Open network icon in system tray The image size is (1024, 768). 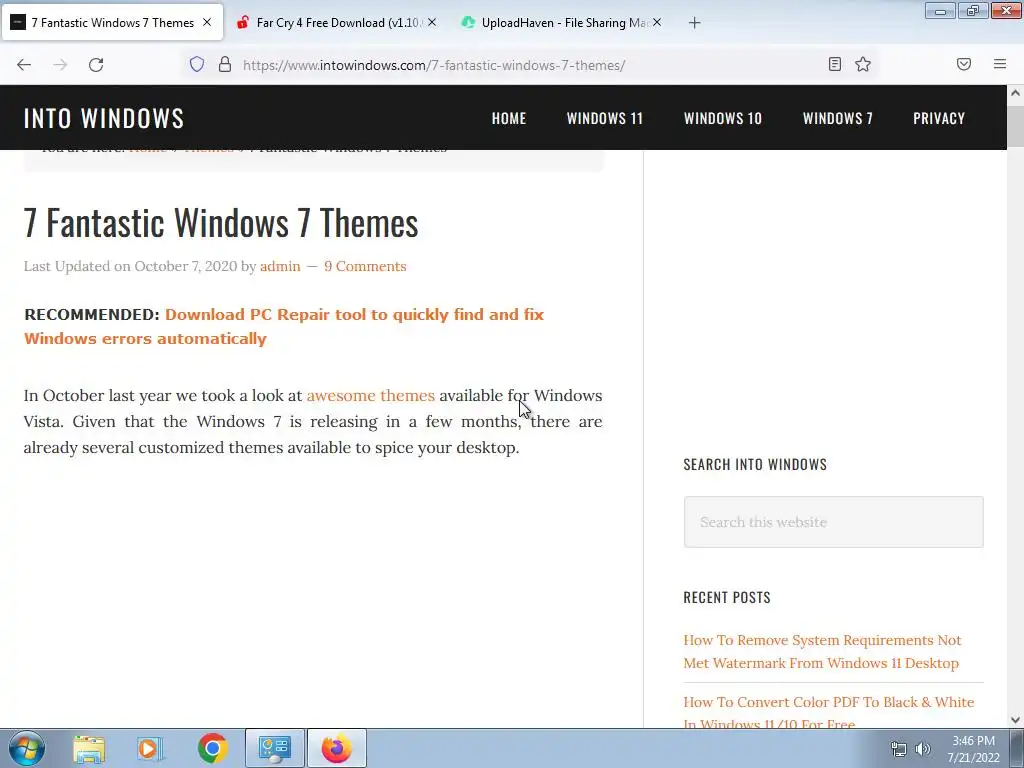click(x=899, y=749)
